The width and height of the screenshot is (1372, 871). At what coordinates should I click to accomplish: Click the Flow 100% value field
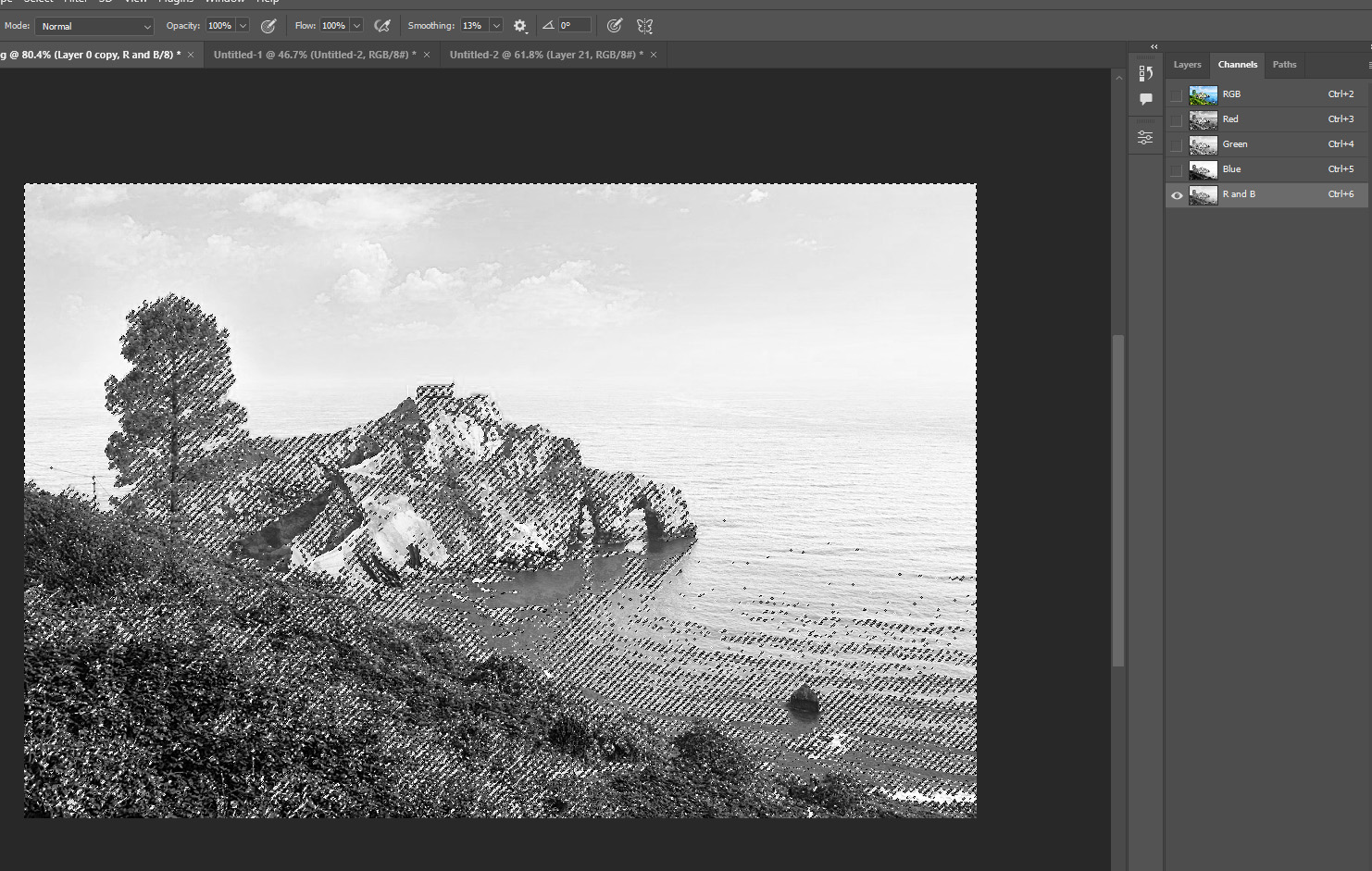point(334,26)
